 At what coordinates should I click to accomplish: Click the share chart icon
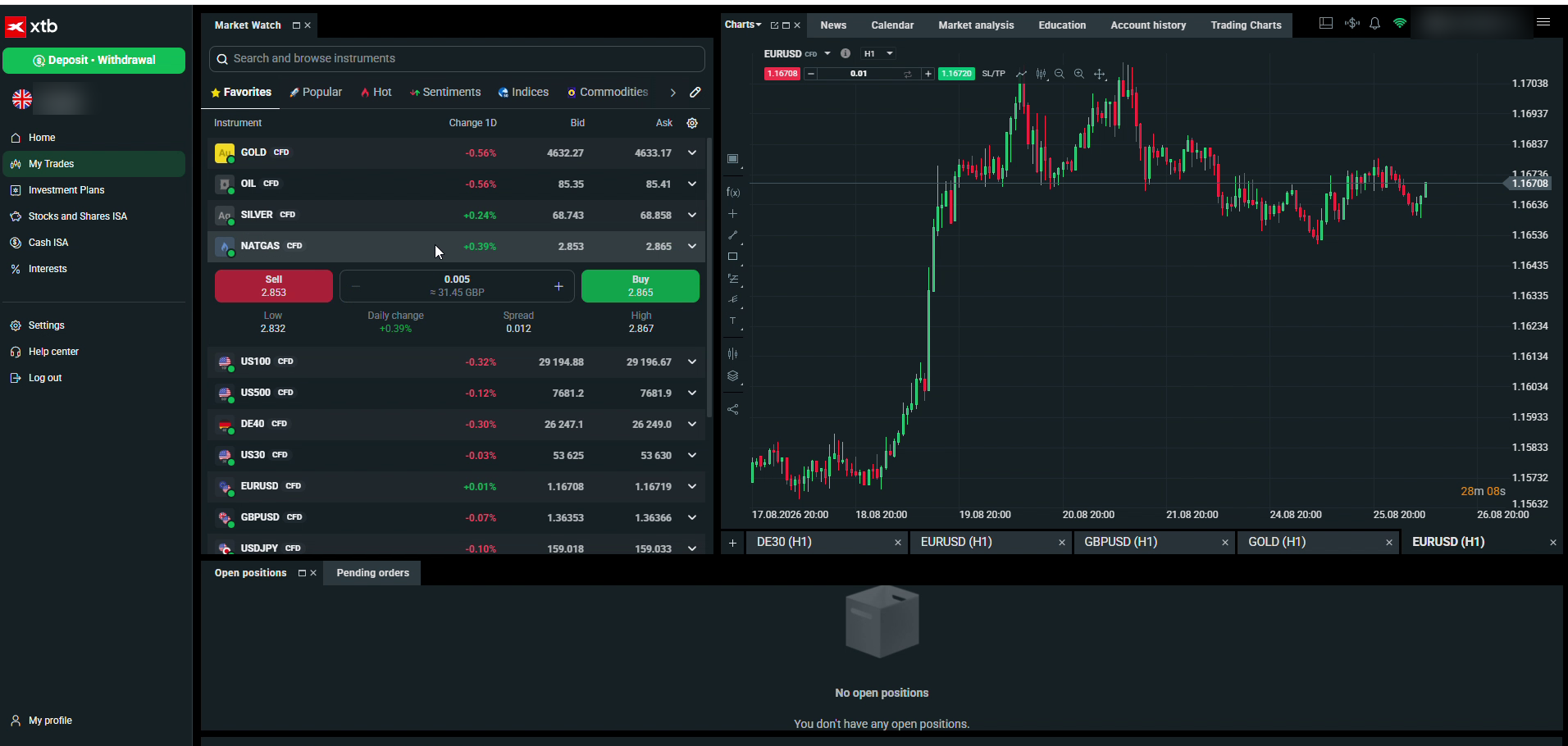click(x=733, y=409)
